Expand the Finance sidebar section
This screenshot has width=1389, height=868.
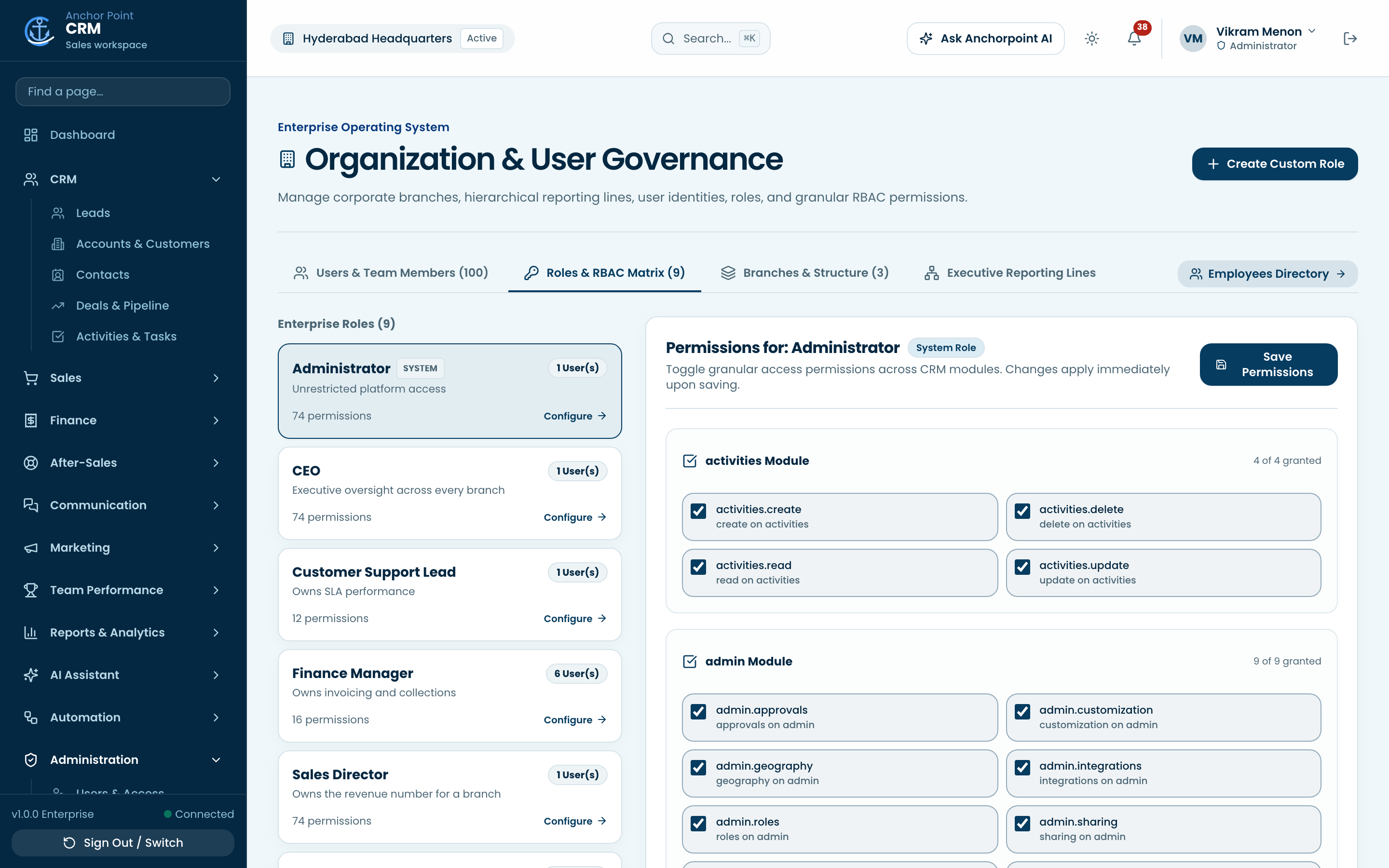coord(123,421)
